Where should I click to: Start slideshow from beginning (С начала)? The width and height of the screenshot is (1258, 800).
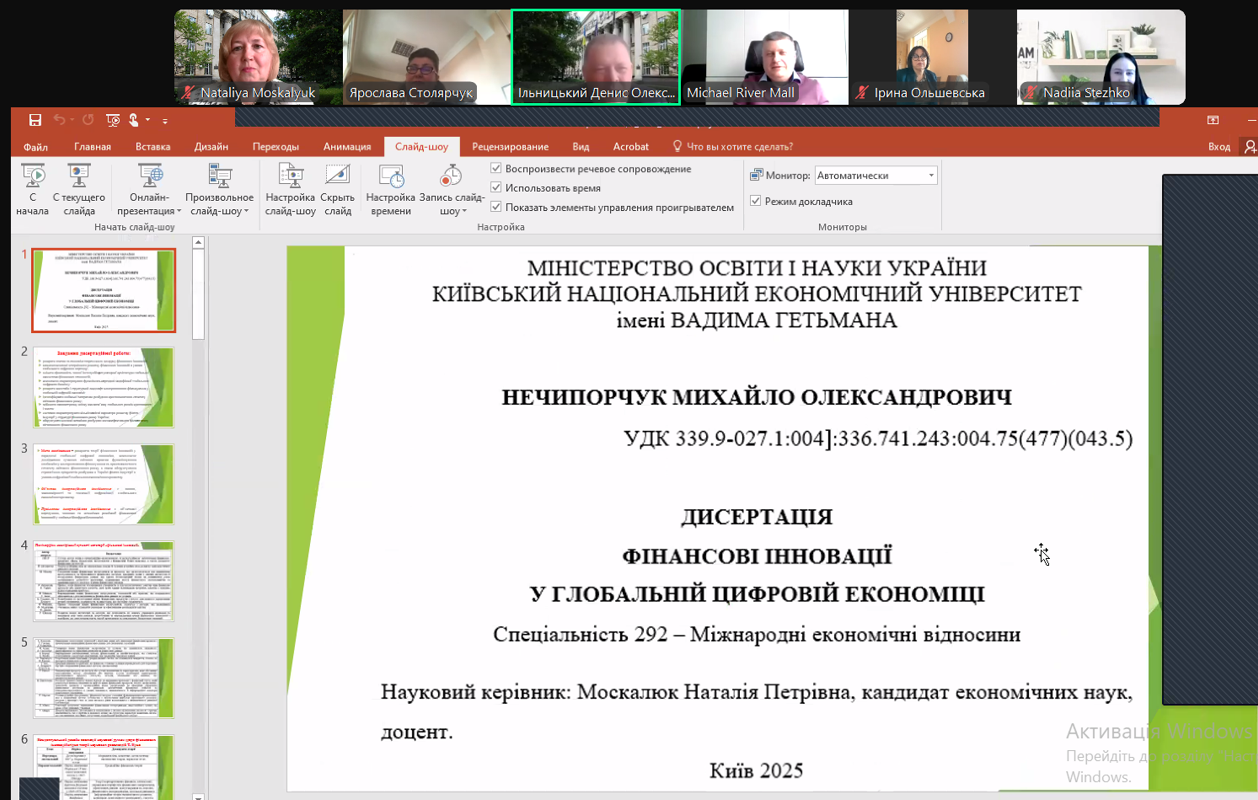click(32, 190)
